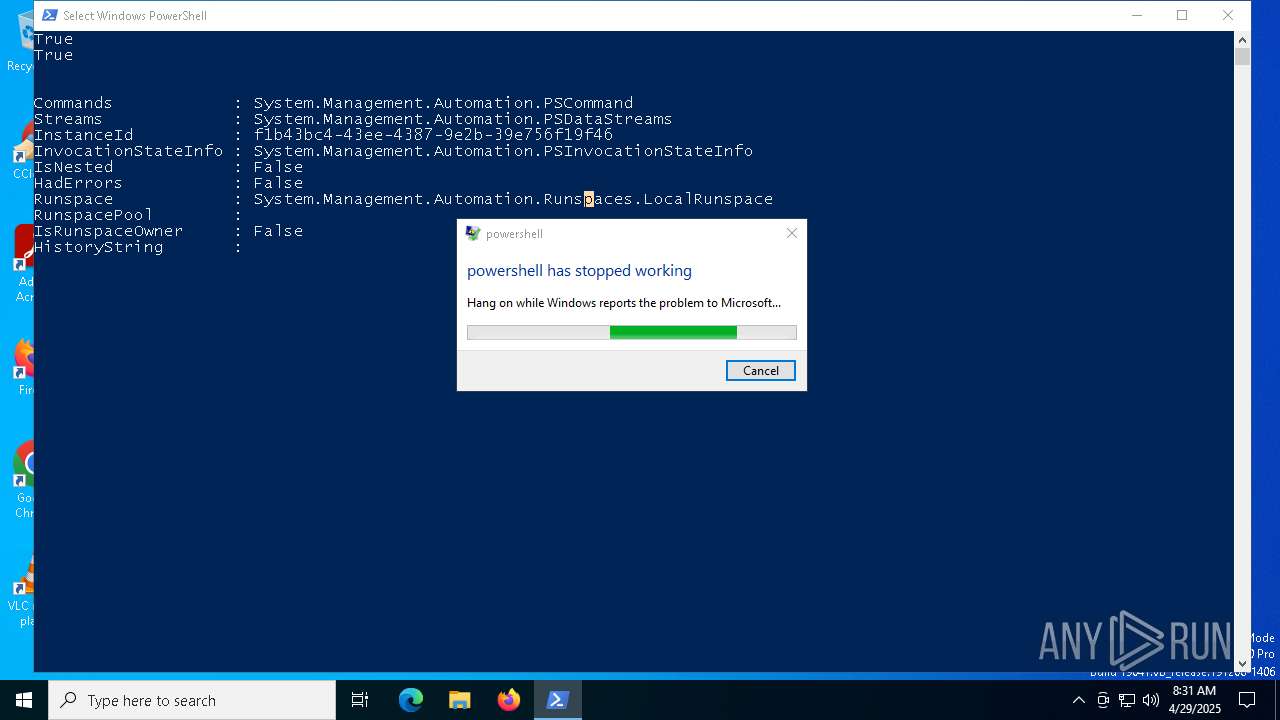
Task: Click the RunspacePool property label
Action: (x=93, y=215)
